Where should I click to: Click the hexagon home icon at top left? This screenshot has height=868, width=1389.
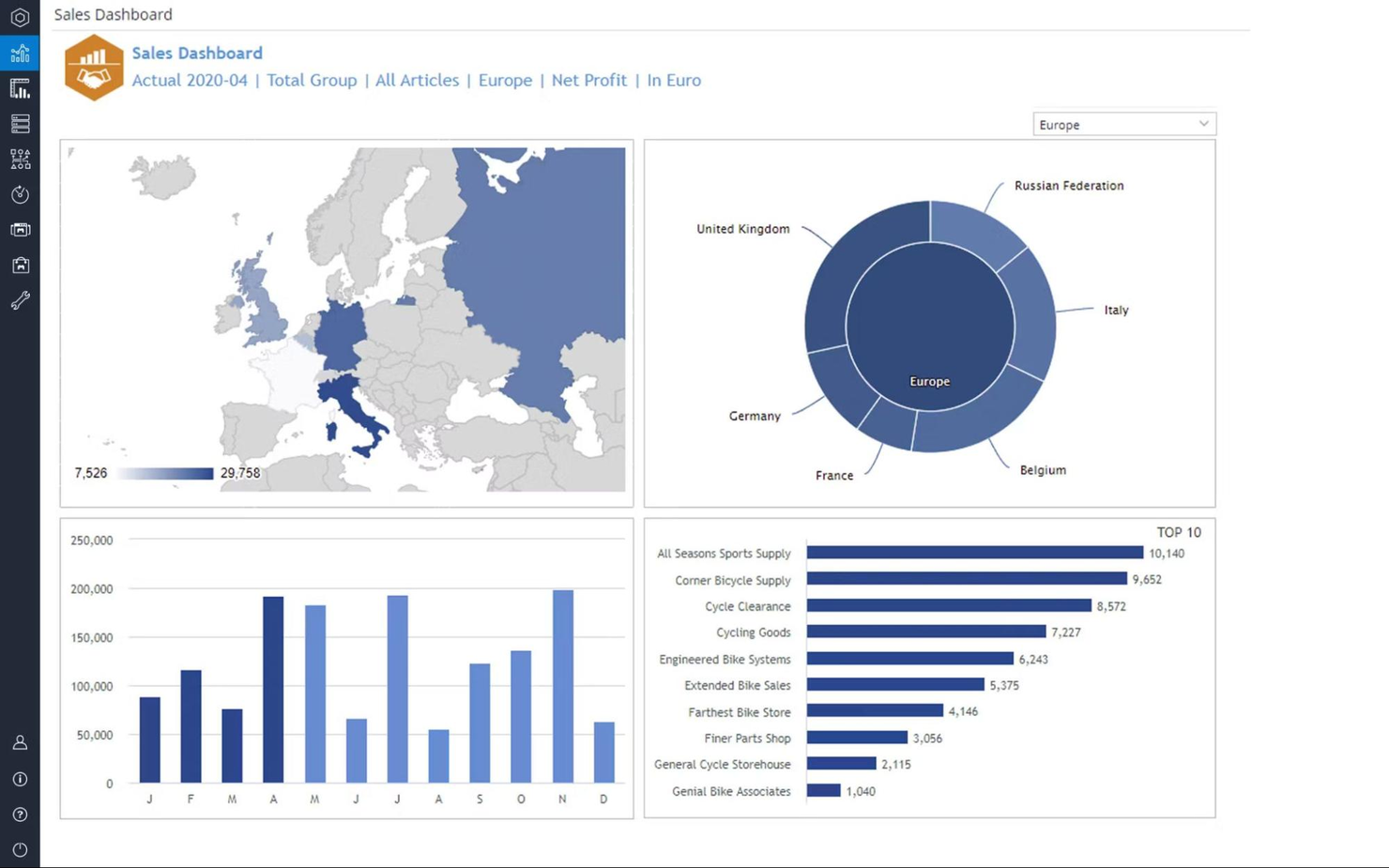coord(20,16)
